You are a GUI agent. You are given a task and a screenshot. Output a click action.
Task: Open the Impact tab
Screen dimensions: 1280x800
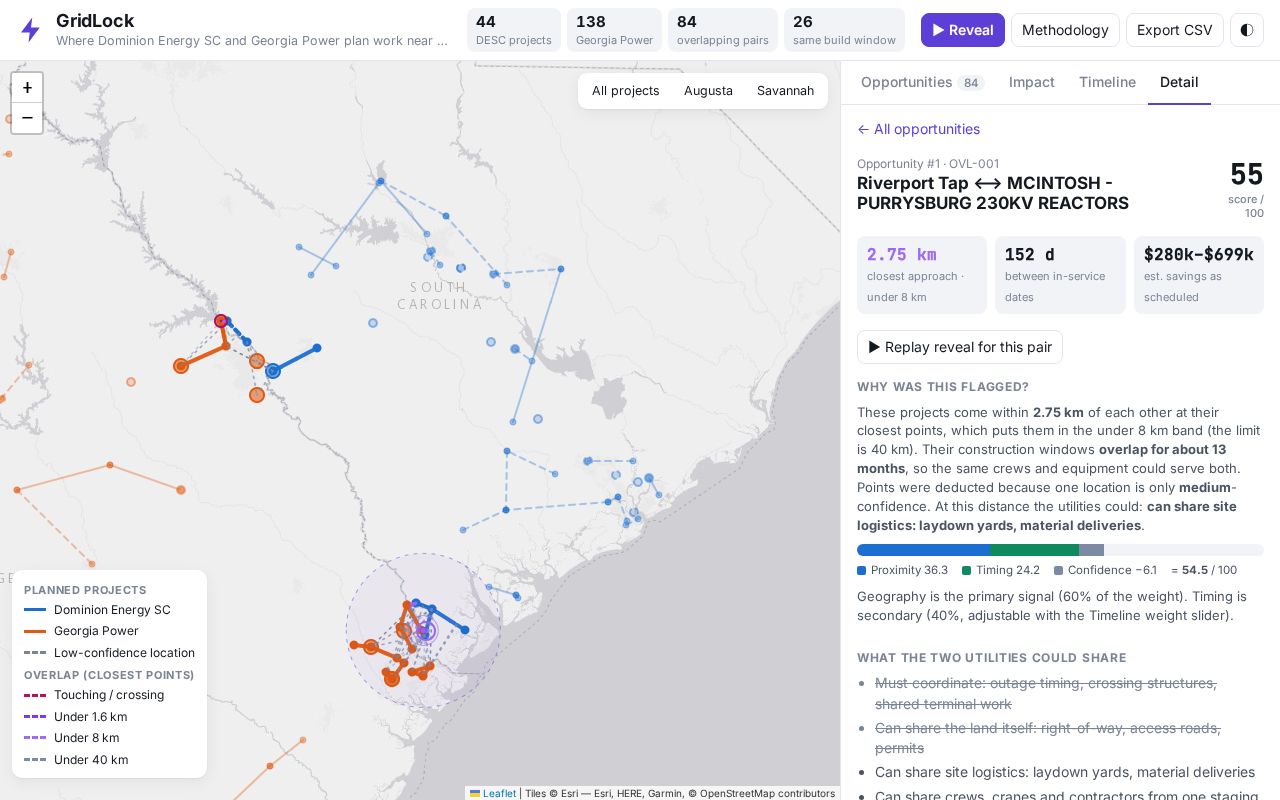(1032, 82)
